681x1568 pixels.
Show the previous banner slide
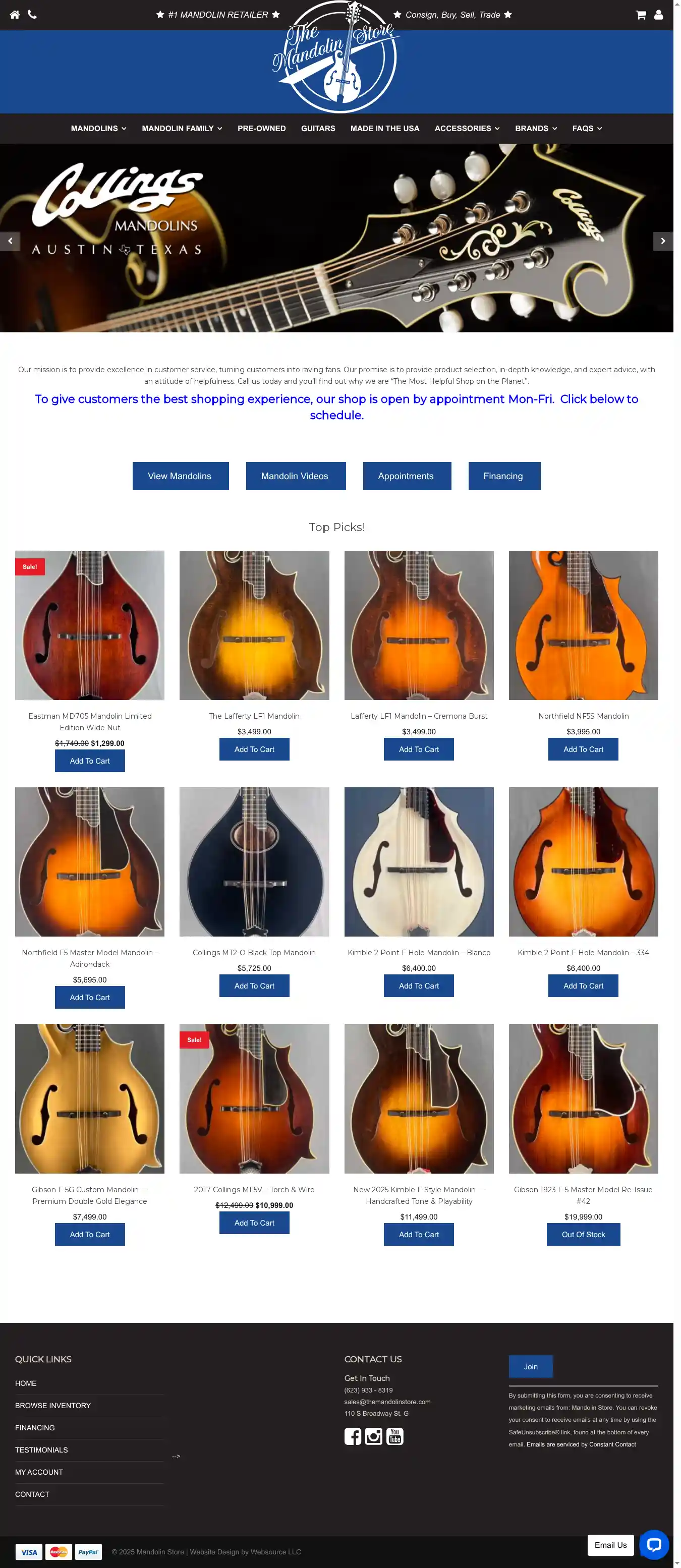[10, 241]
